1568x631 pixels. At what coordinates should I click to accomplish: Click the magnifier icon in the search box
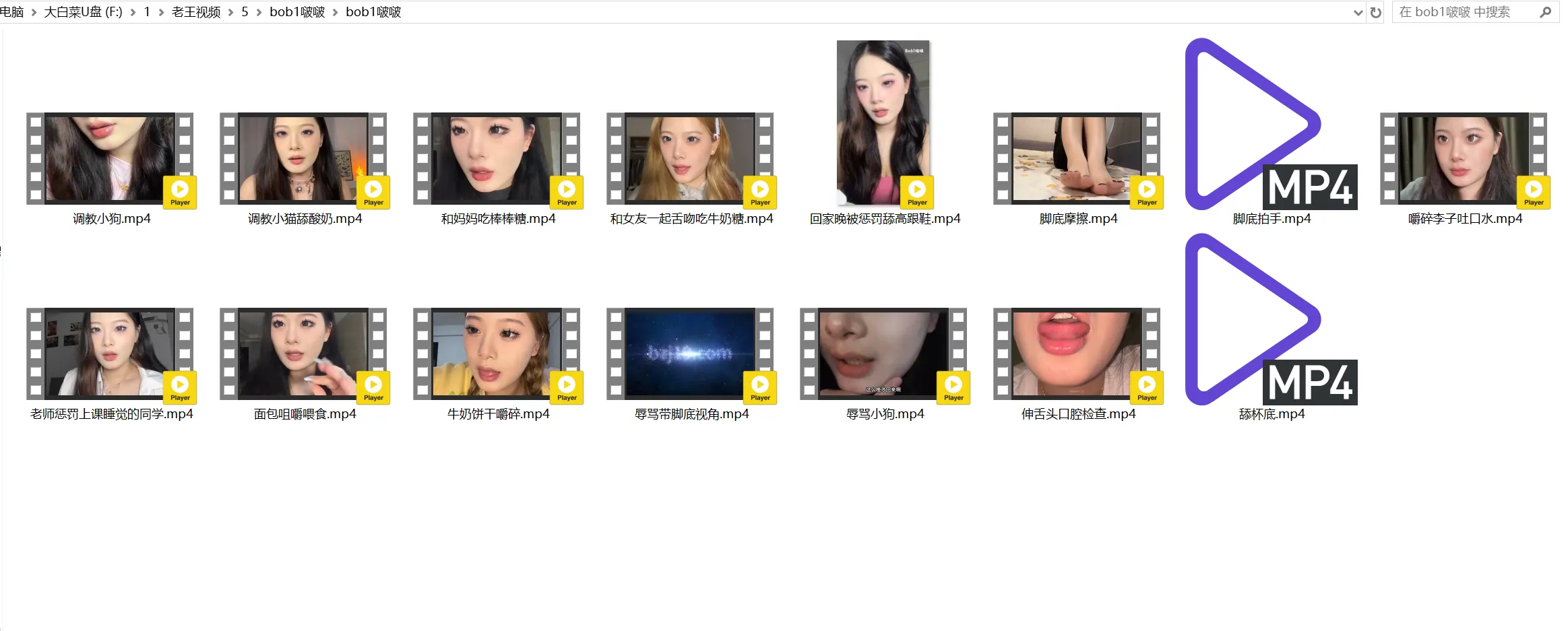[x=1545, y=12]
